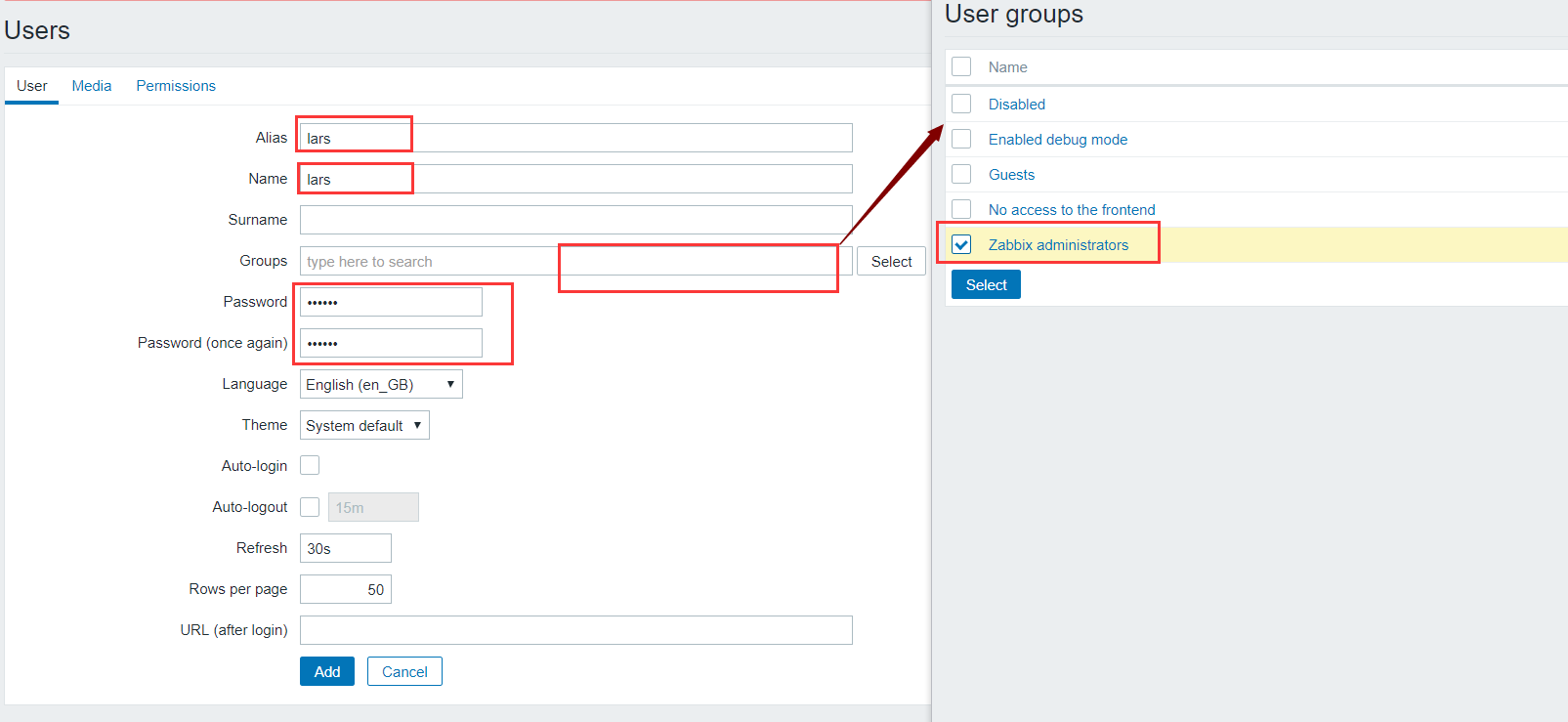Uncheck the Zabbix administrators checkbox
This screenshot has height=722, width=1568.
(x=961, y=244)
